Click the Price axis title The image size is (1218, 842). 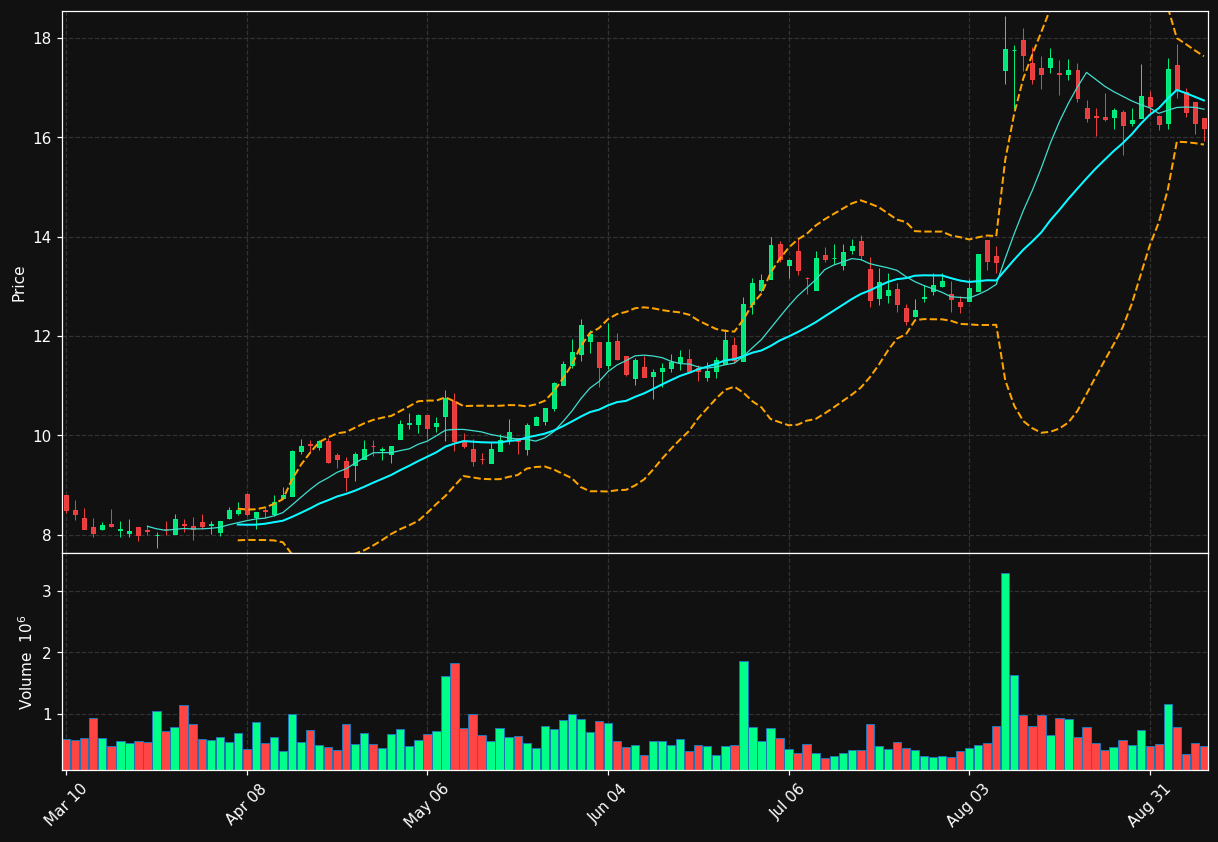pos(19,283)
